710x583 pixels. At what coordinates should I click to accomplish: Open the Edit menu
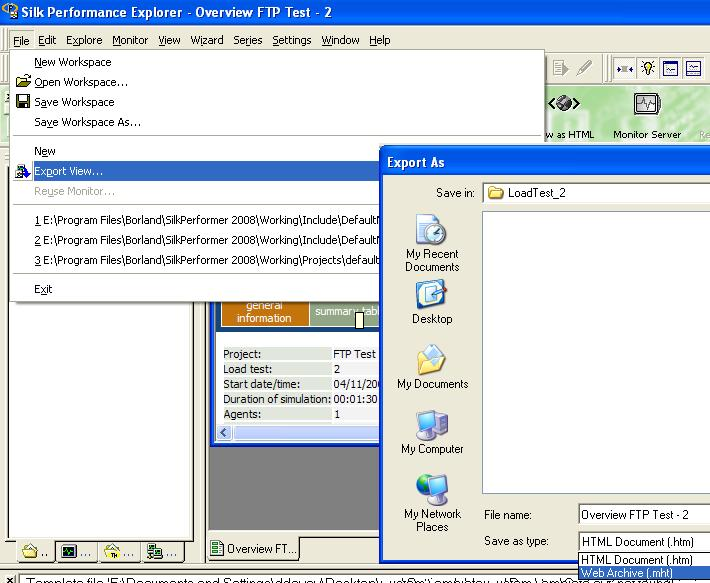tap(47, 40)
